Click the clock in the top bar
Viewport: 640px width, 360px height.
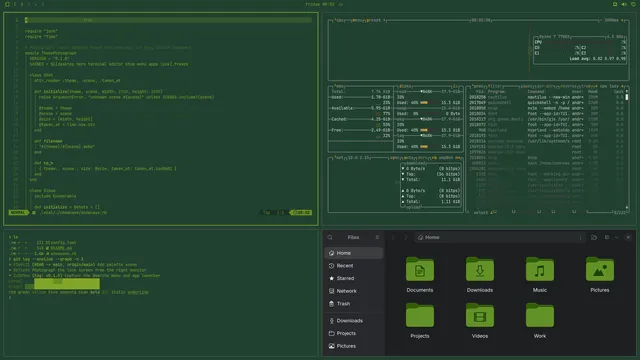[320, 4]
